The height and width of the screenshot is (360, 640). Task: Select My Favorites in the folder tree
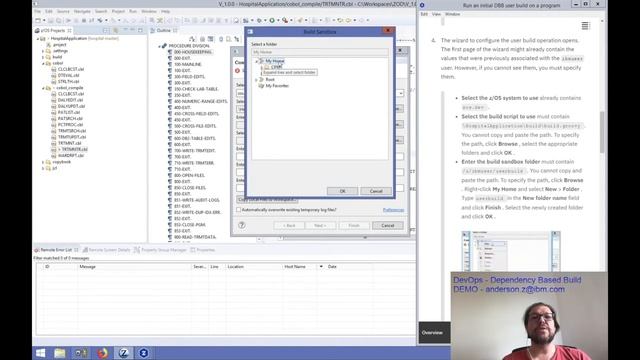277,86
